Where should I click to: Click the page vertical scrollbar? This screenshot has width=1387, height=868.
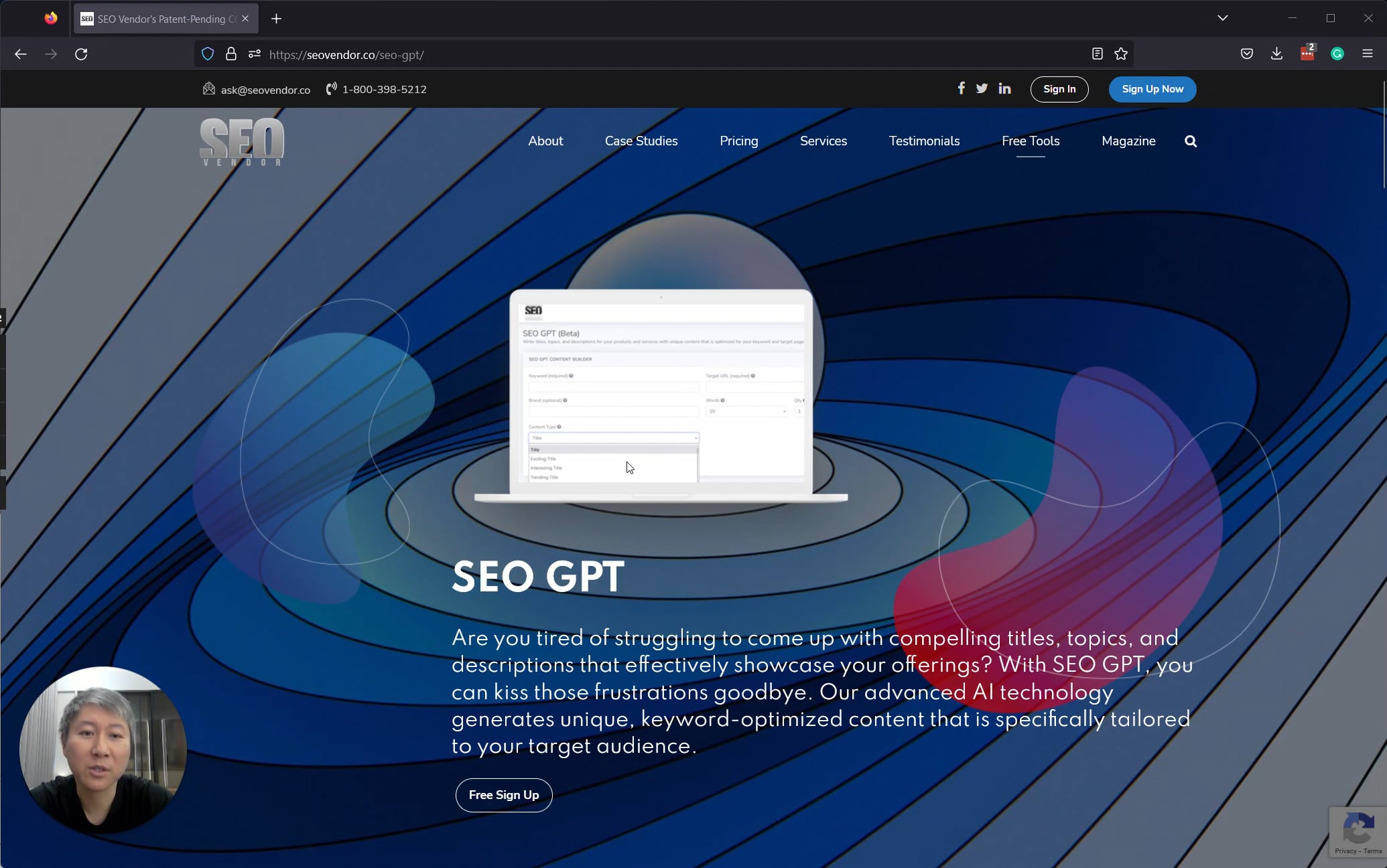coord(1383,134)
